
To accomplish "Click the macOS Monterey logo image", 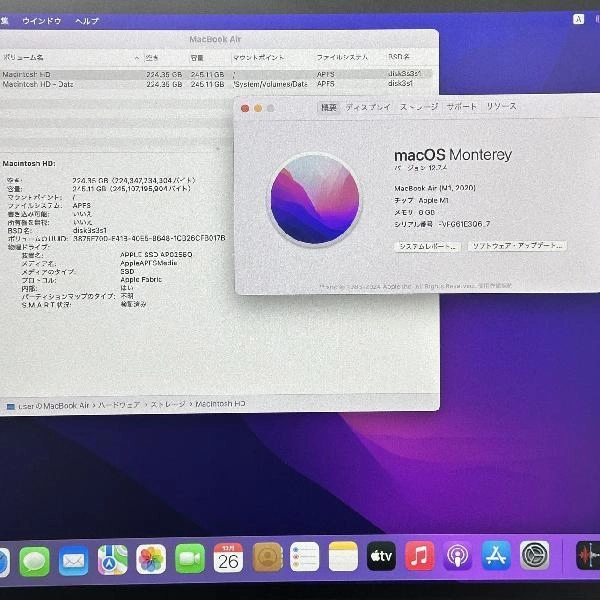I will [315, 199].
